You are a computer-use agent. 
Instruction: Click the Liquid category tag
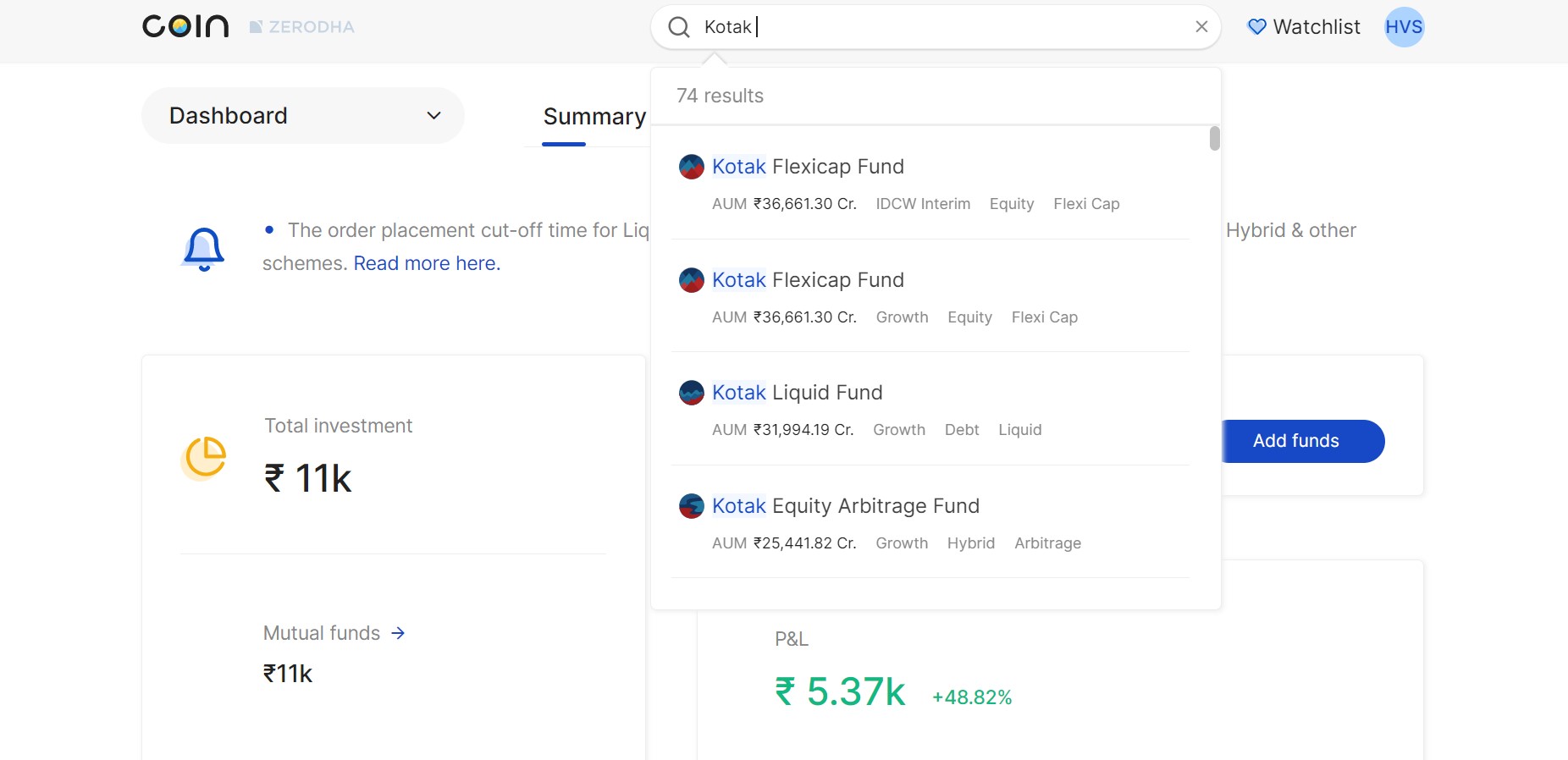pyautogui.click(x=1019, y=430)
